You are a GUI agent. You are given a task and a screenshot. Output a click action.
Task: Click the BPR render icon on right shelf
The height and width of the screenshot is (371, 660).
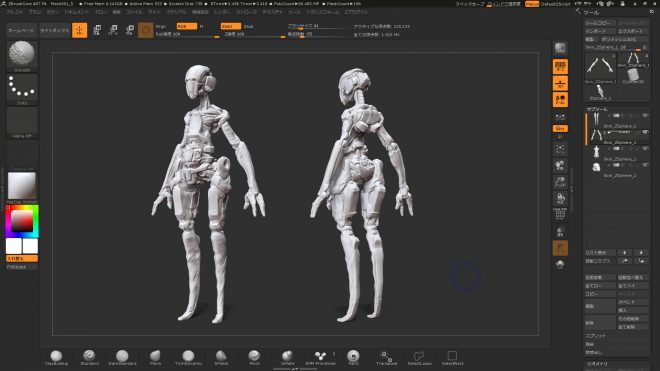560,48
